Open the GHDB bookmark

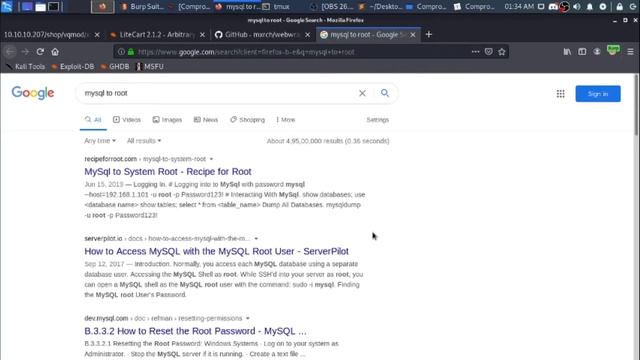click(x=115, y=67)
